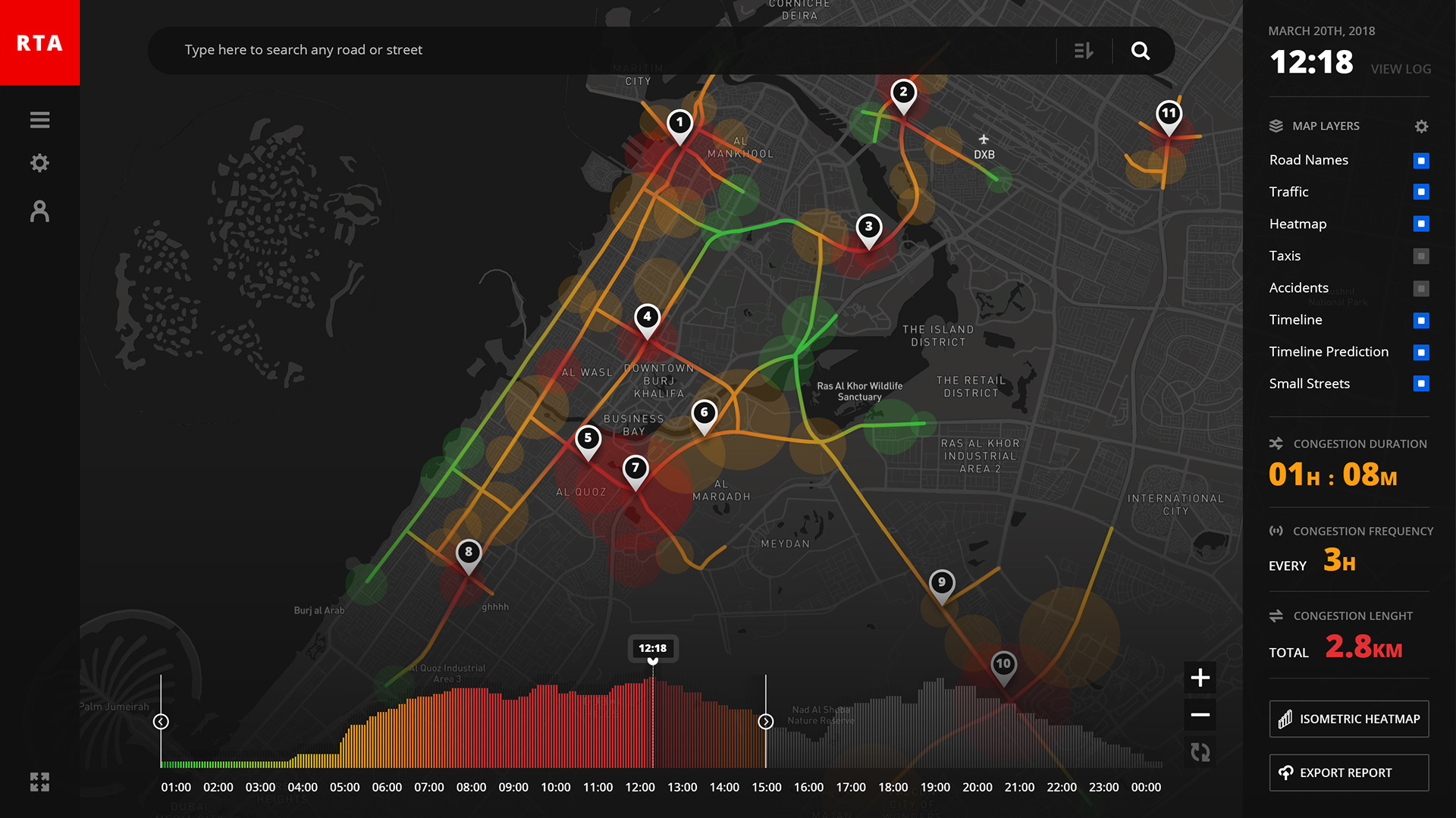Click the search magnifier icon
The height and width of the screenshot is (818, 1456).
pos(1141,51)
